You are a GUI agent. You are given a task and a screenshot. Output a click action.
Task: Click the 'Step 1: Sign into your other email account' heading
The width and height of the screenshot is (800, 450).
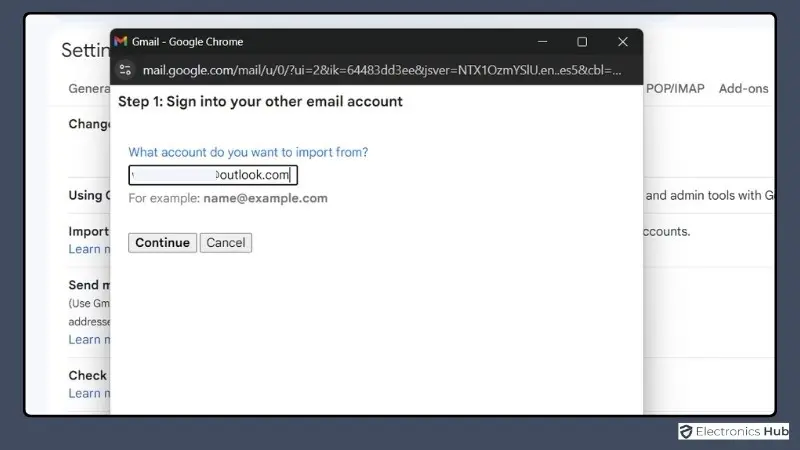[260, 102]
